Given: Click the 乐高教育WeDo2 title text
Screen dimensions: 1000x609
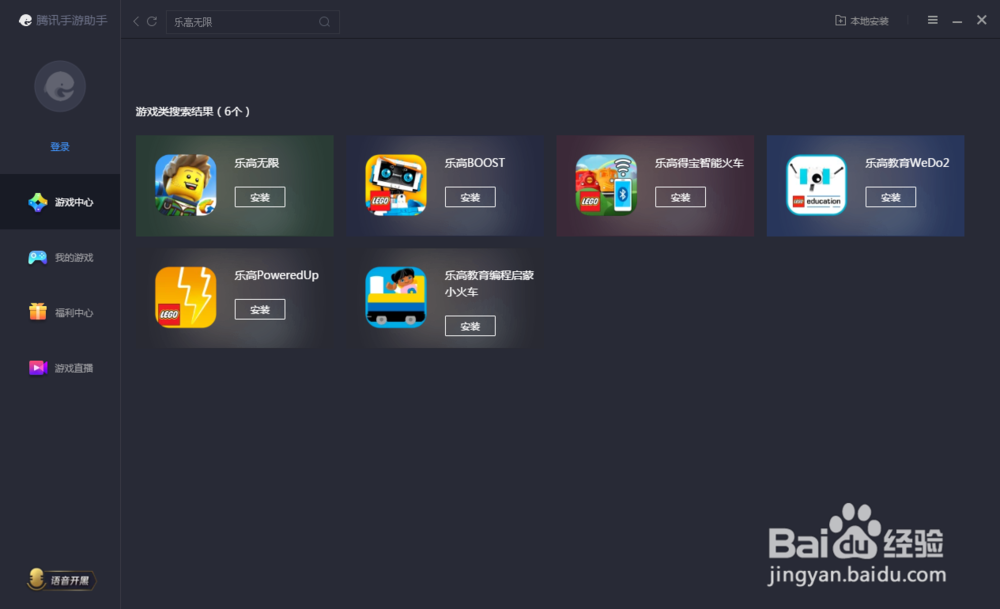Looking at the screenshot, I should coord(907,163).
